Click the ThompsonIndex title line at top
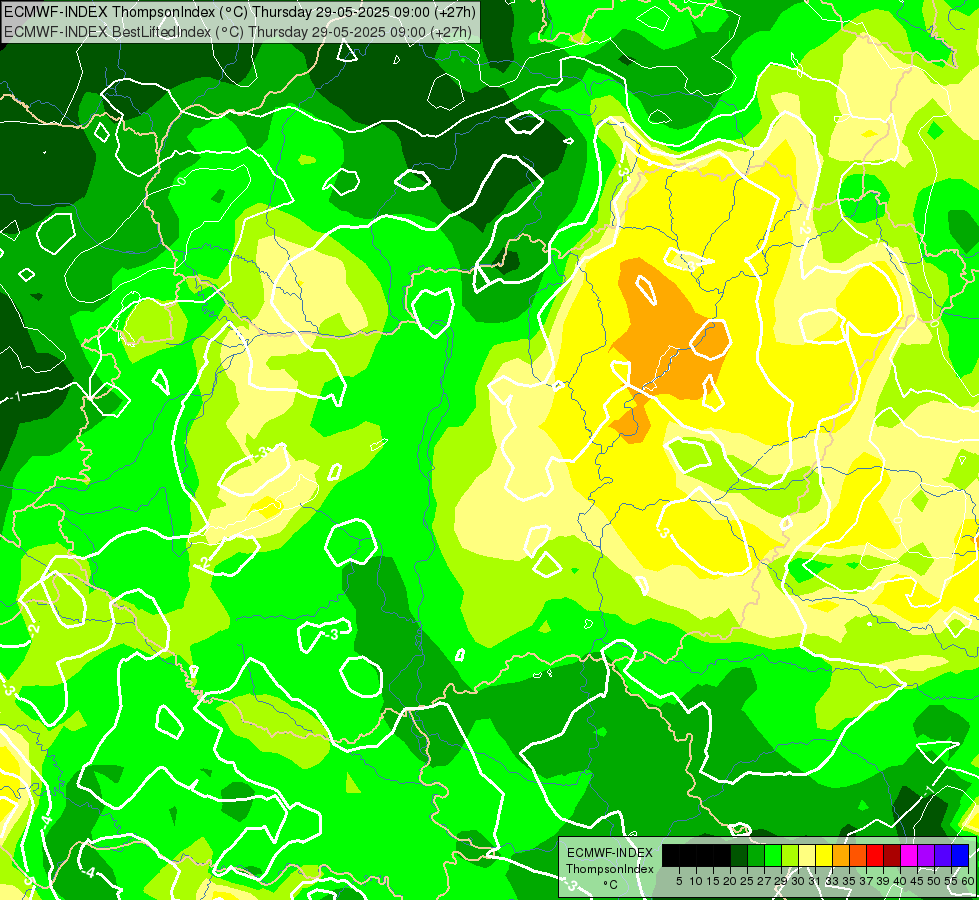Viewport: 979px width, 900px height. (240, 12)
